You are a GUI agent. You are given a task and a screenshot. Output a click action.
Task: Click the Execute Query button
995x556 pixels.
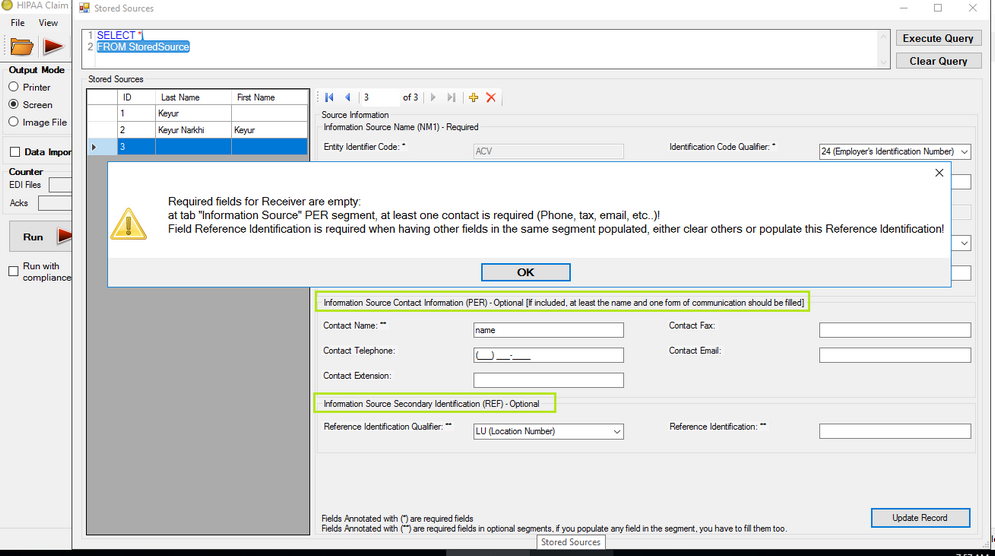click(x=938, y=38)
